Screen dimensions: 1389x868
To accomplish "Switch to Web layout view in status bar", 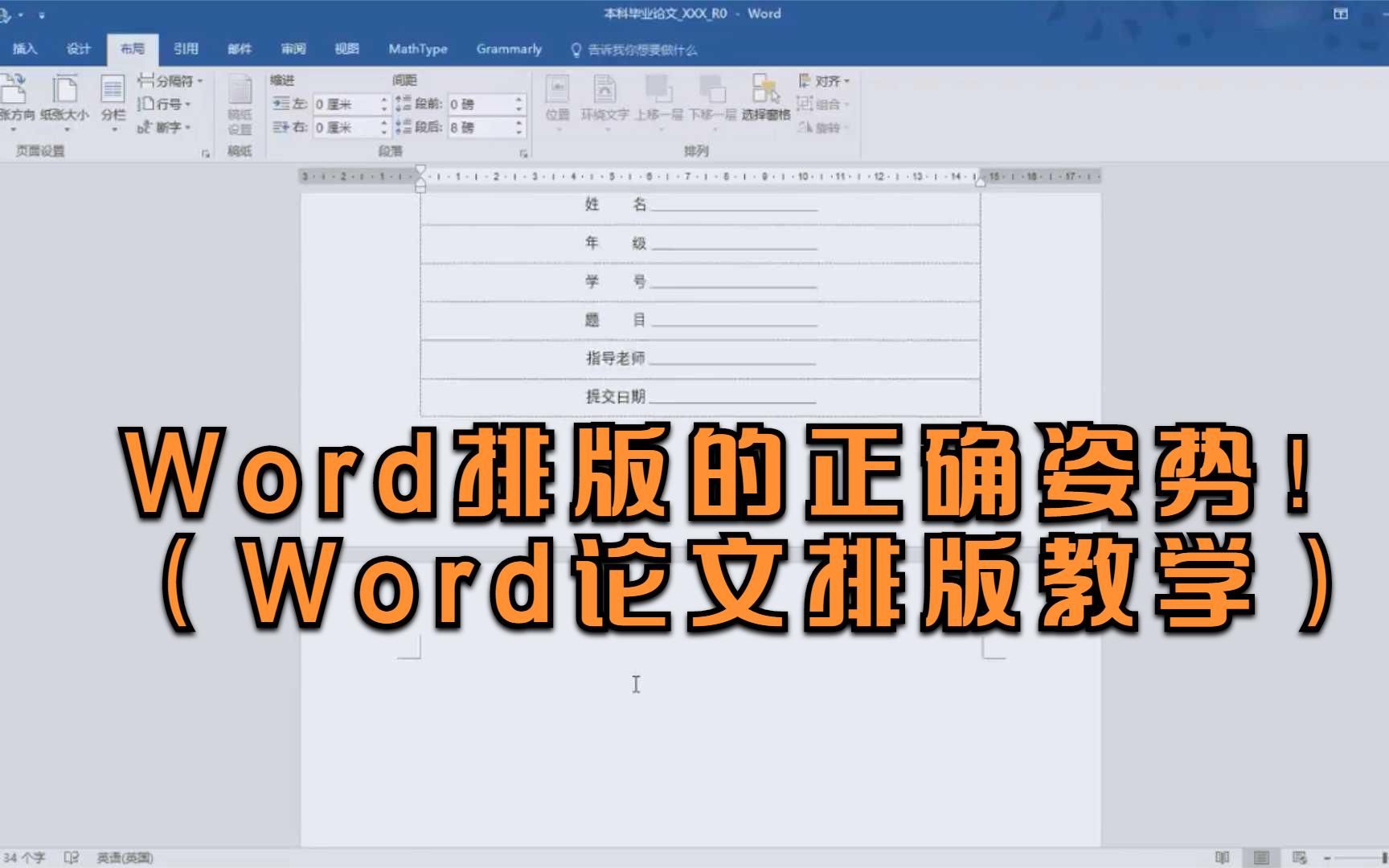I will (x=1299, y=858).
